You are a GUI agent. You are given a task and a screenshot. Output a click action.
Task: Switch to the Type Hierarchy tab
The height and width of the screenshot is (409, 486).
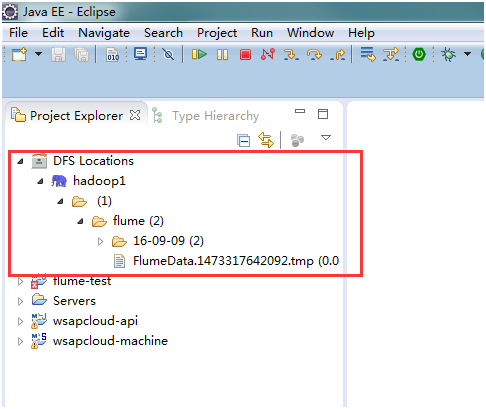pyautogui.click(x=215, y=116)
